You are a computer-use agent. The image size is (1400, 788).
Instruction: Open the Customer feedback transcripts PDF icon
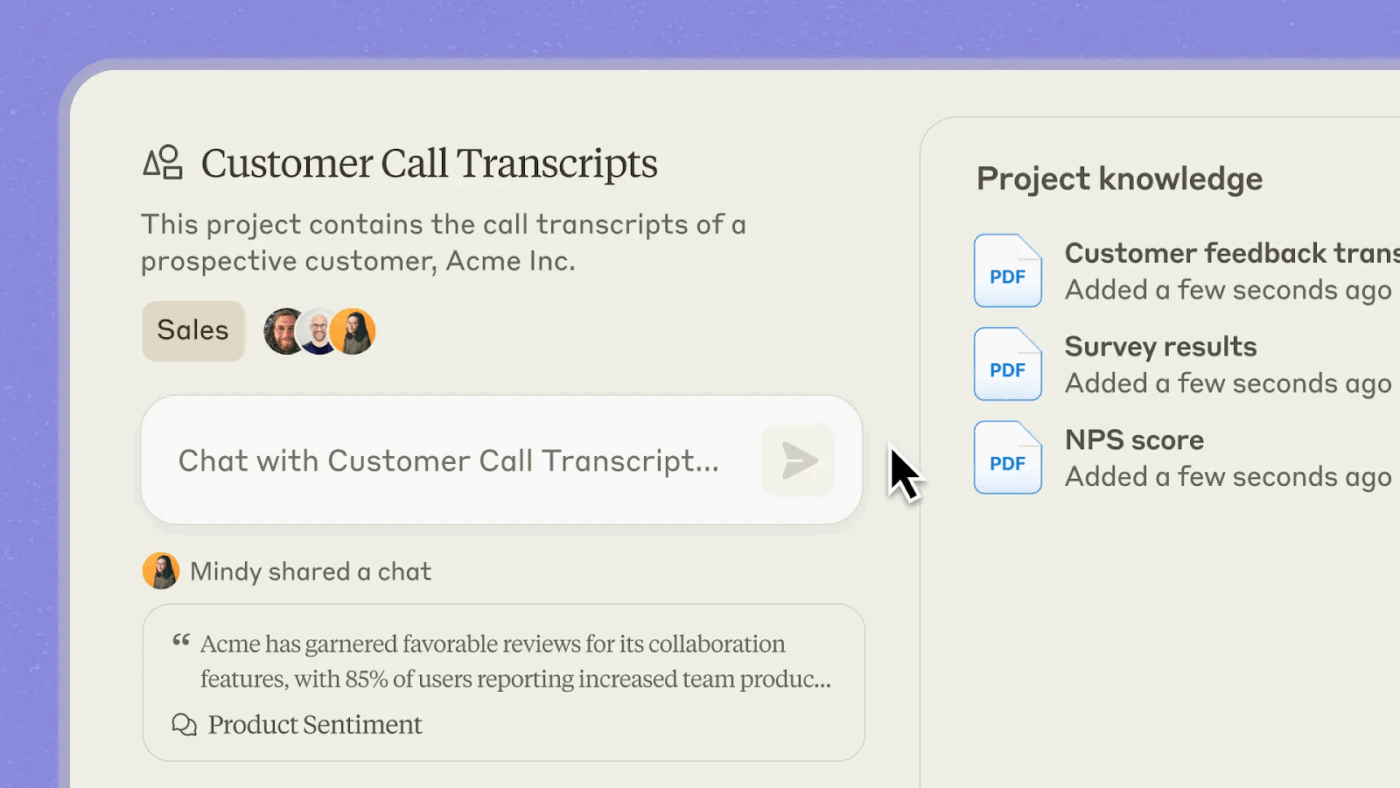[x=1007, y=270]
